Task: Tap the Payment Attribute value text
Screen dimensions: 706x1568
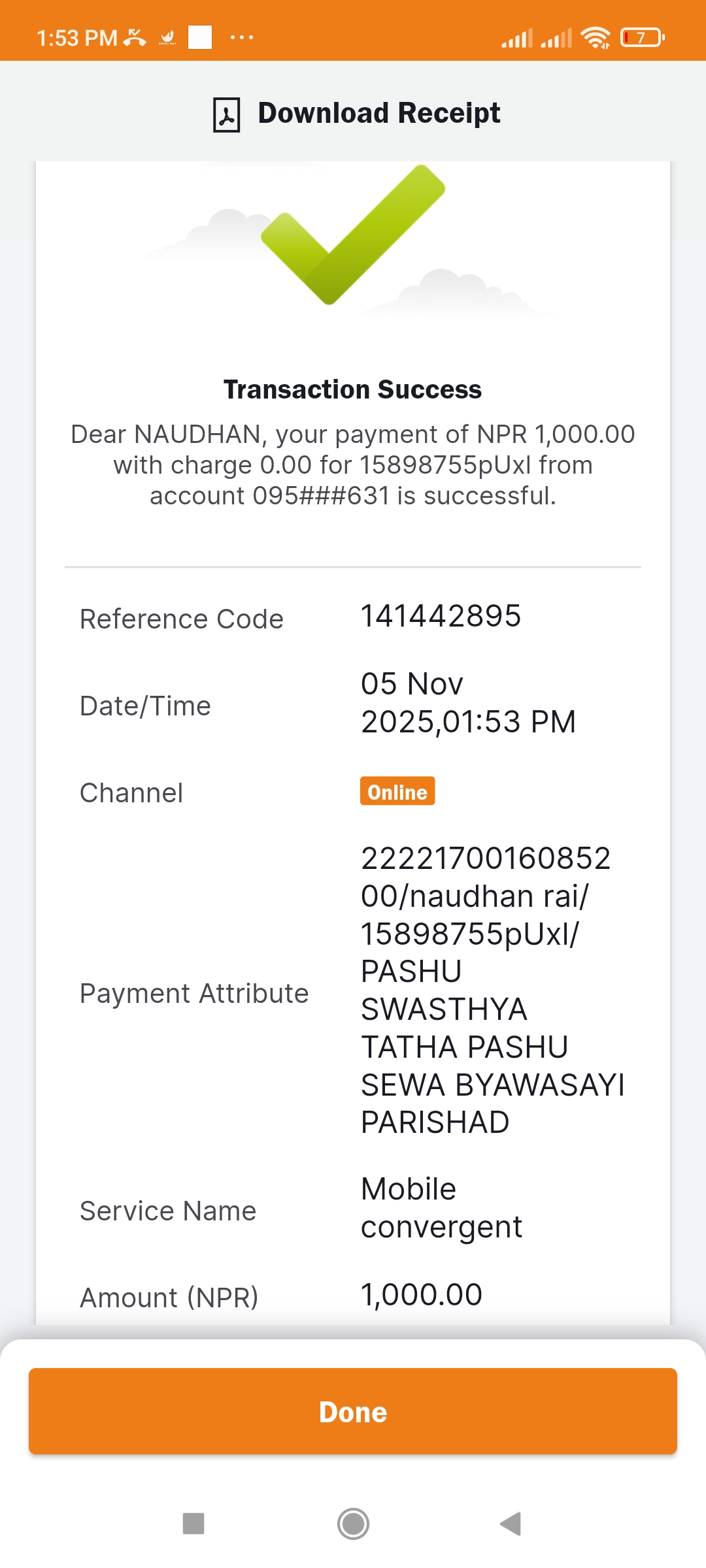Action: tap(492, 990)
